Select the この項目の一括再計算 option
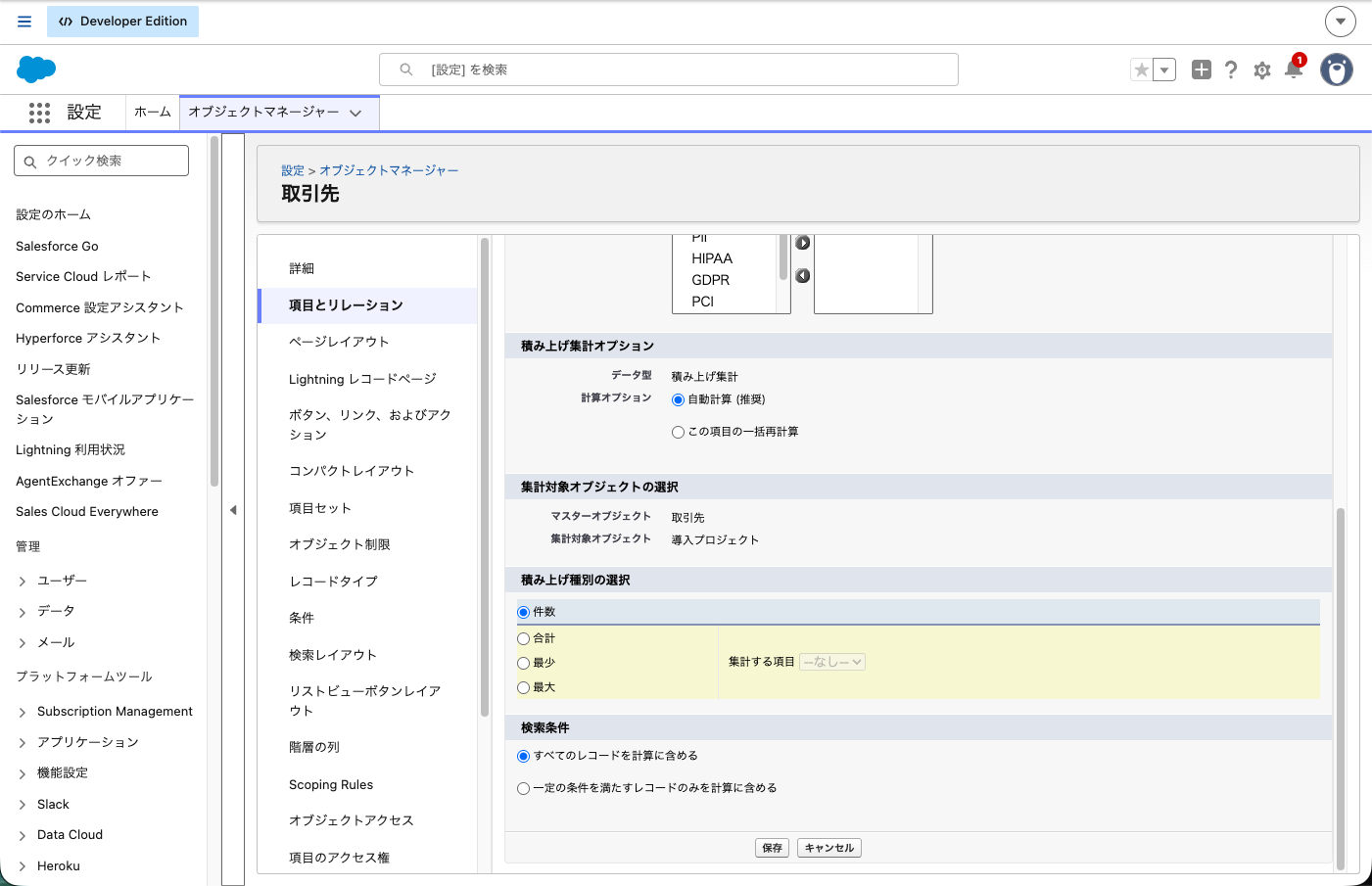 click(678, 432)
